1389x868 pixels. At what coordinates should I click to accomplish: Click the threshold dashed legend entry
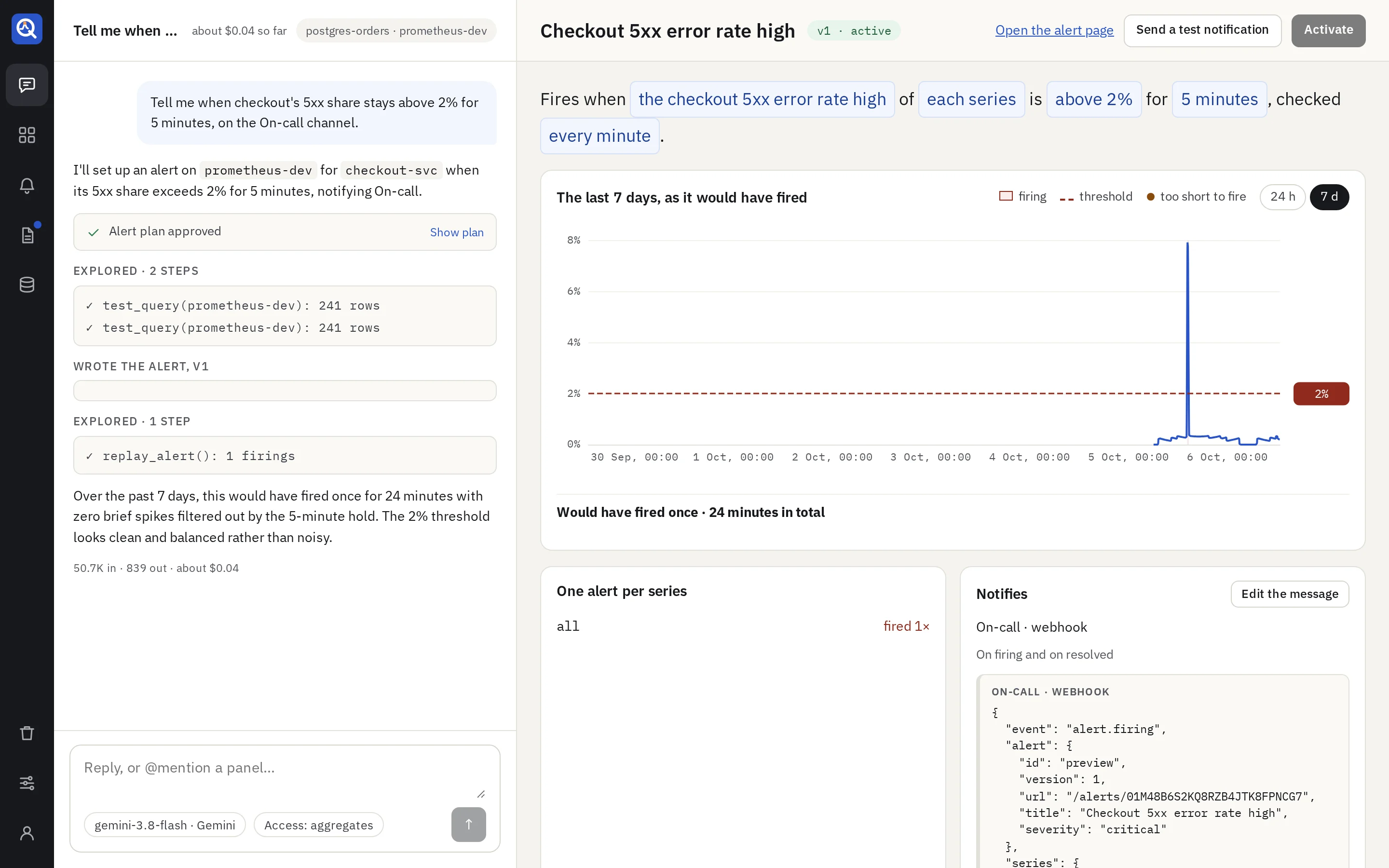1096,197
